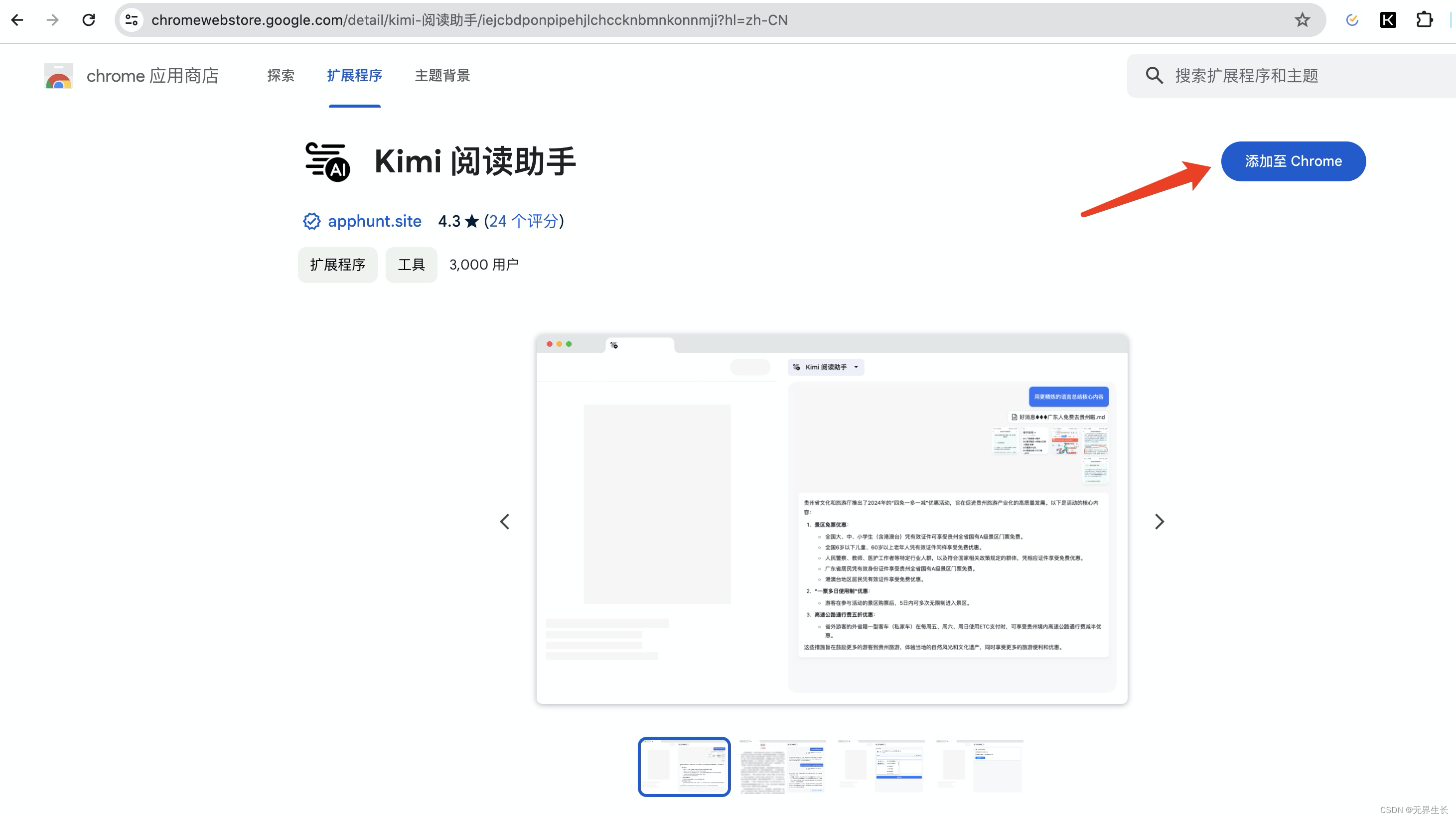This screenshot has width=1456, height=819.
Task: Click the page reload icon
Action: coord(89,20)
